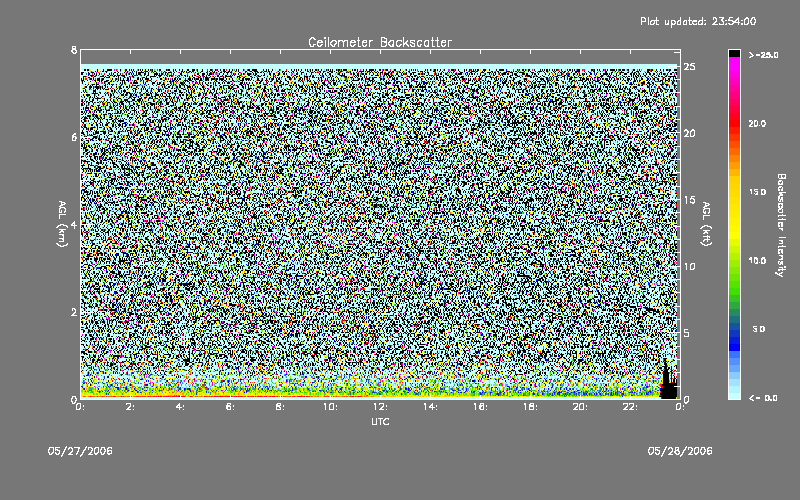800x500 pixels.
Task: Select the "UTC" x-axis label
Action: coord(380,422)
